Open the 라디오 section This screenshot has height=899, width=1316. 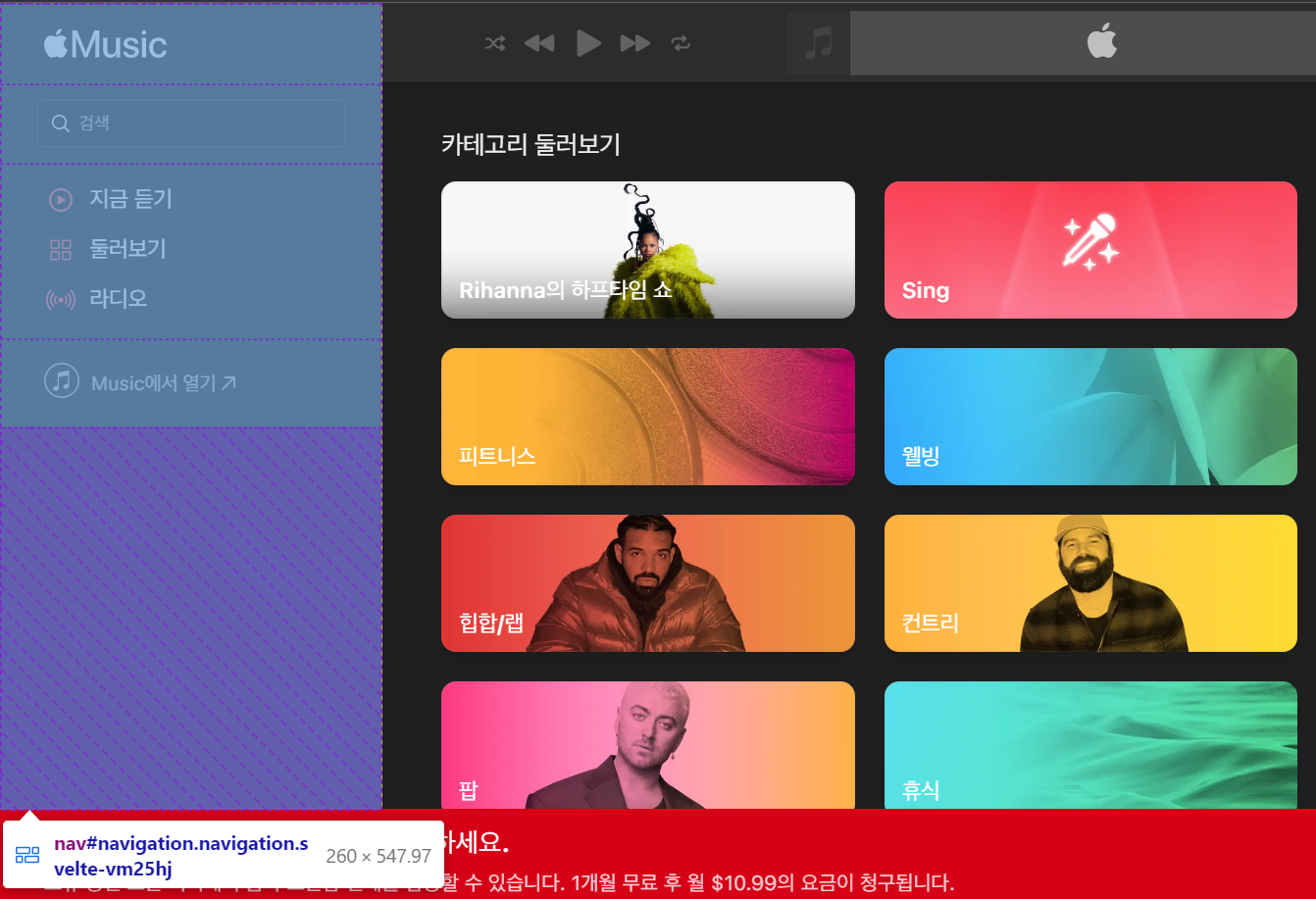point(118,299)
